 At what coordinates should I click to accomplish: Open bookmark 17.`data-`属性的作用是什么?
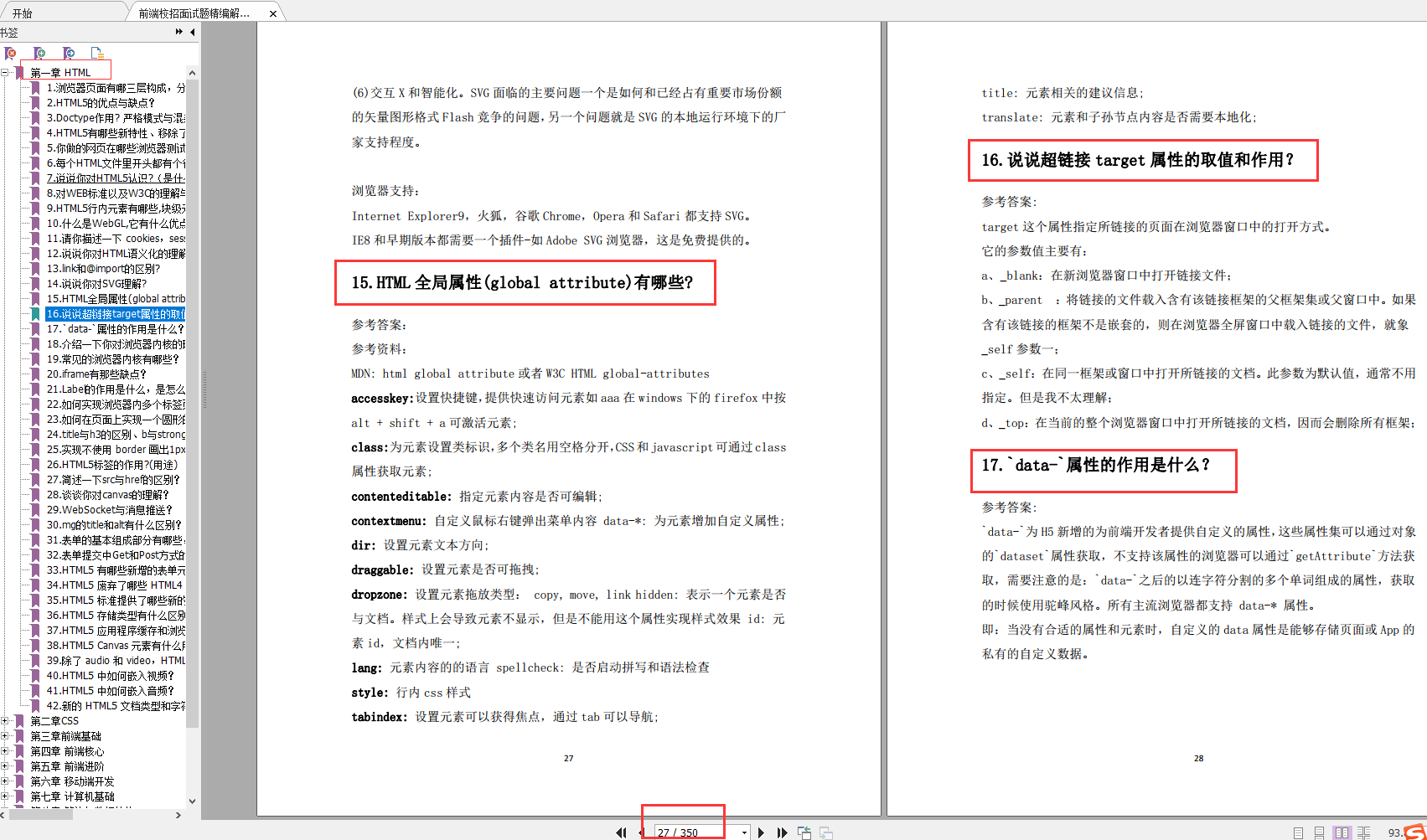click(x=115, y=329)
